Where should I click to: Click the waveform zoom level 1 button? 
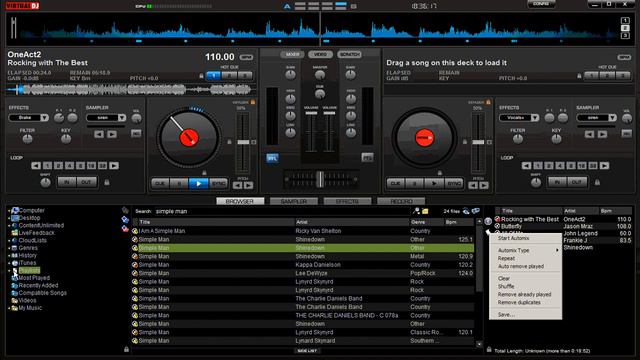click(x=625, y=20)
